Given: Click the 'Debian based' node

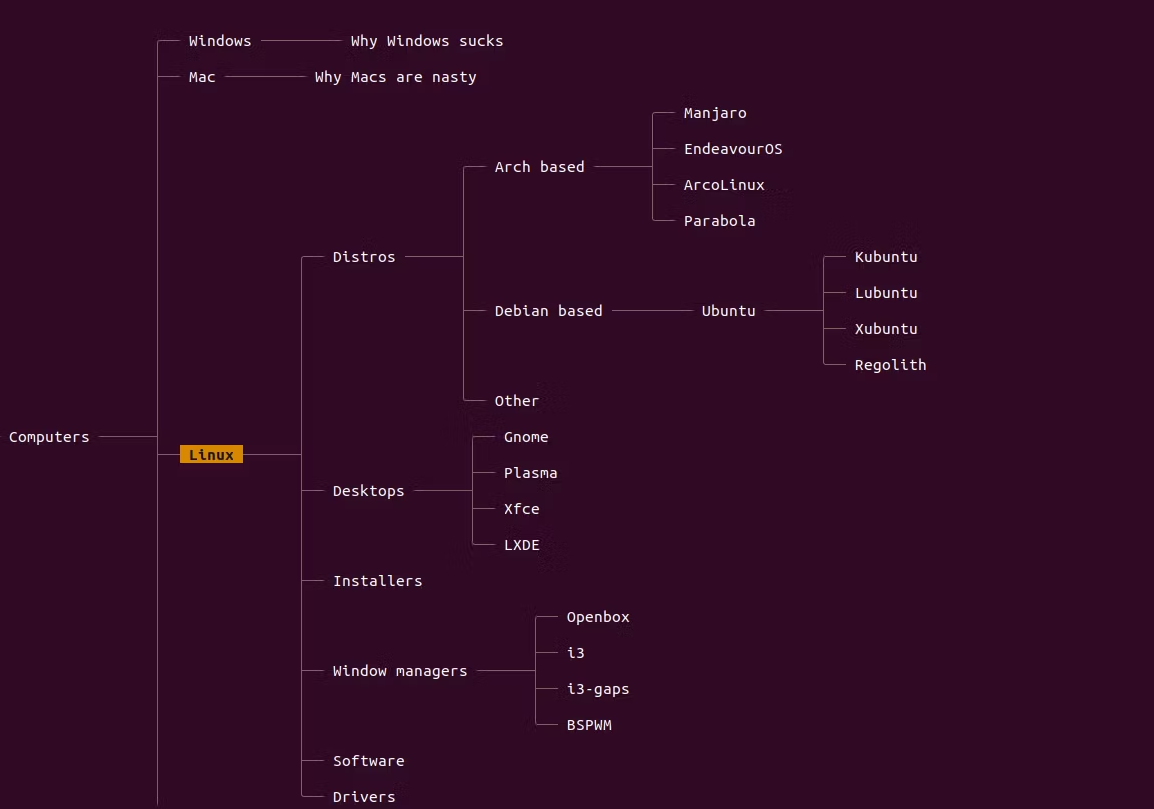Looking at the screenshot, I should (x=548, y=311).
